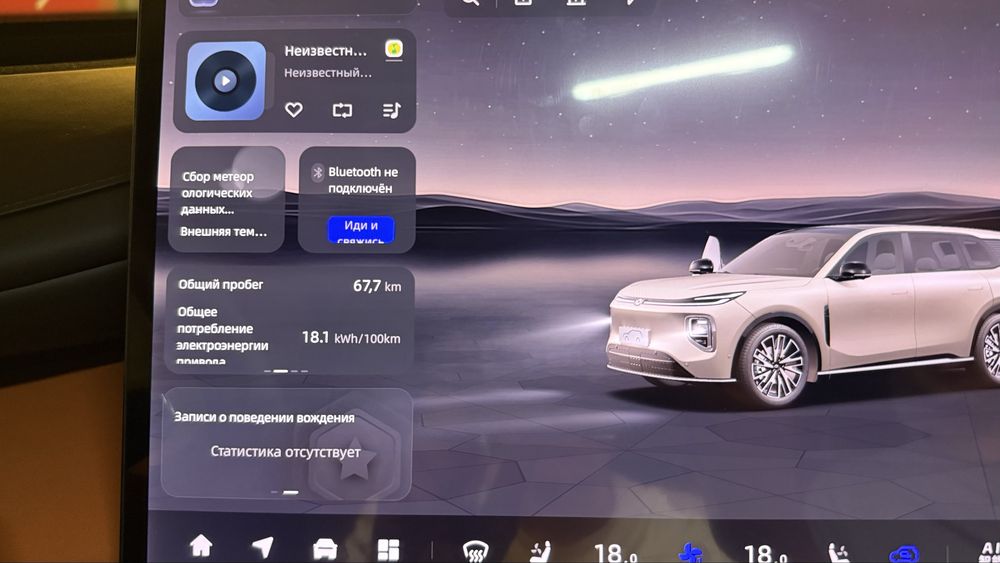The width and height of the screenshot is (1000, 563).
Task: Open the track title 'Неизвестн…'
Action: pos(325,51)
